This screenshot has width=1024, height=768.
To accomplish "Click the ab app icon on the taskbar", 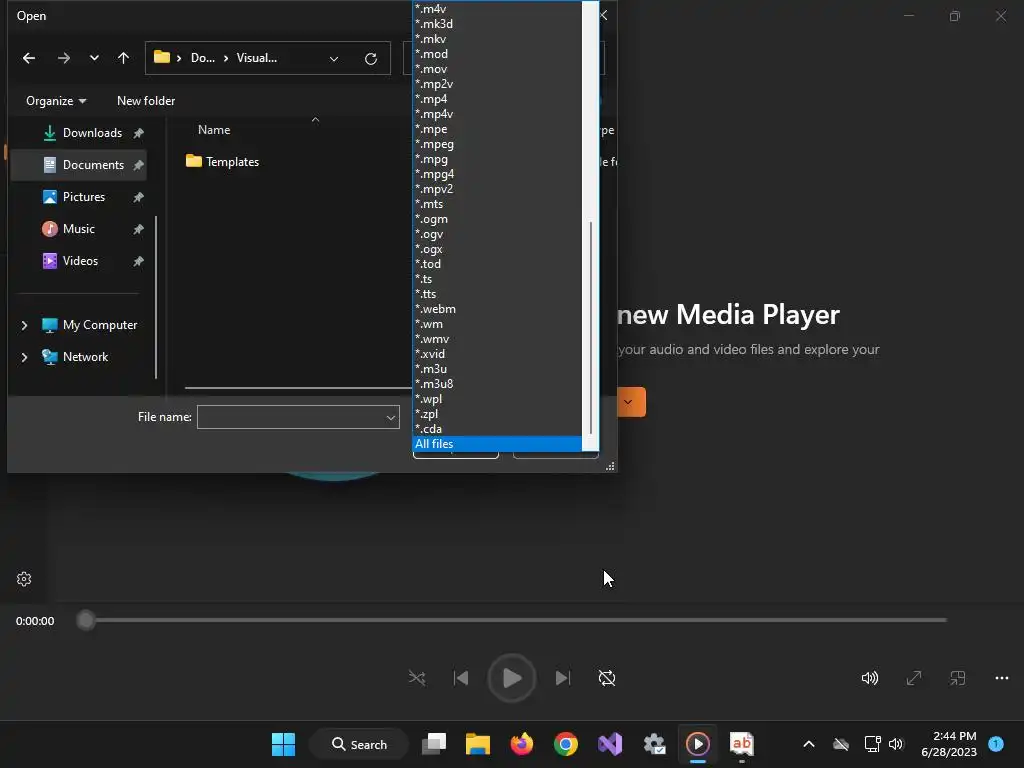I will tap(742, 744).
